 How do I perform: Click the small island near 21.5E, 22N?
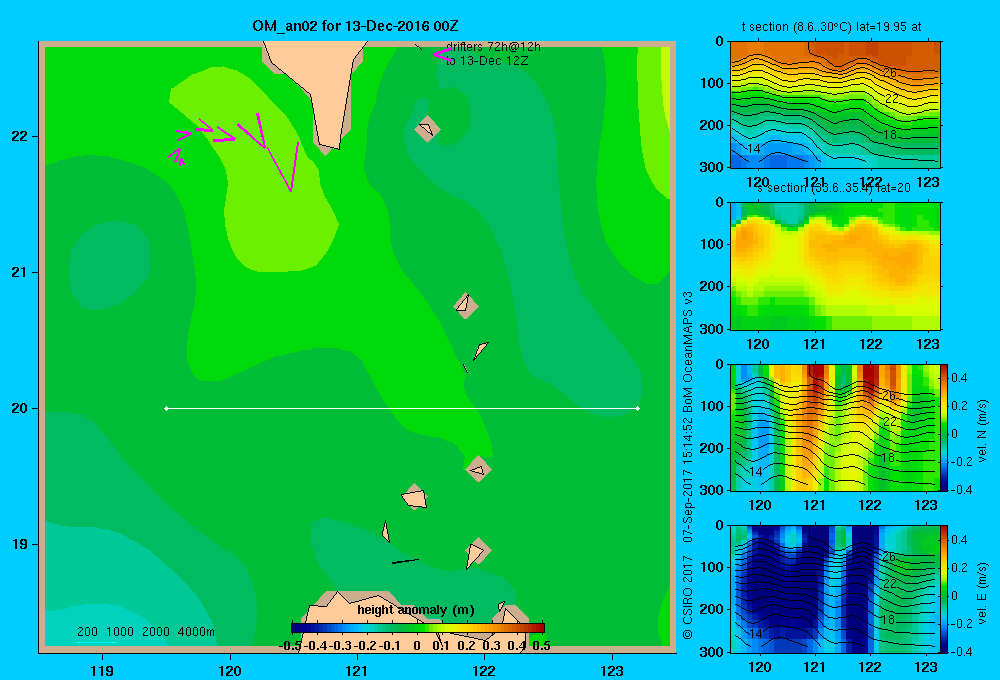[427, 128]
